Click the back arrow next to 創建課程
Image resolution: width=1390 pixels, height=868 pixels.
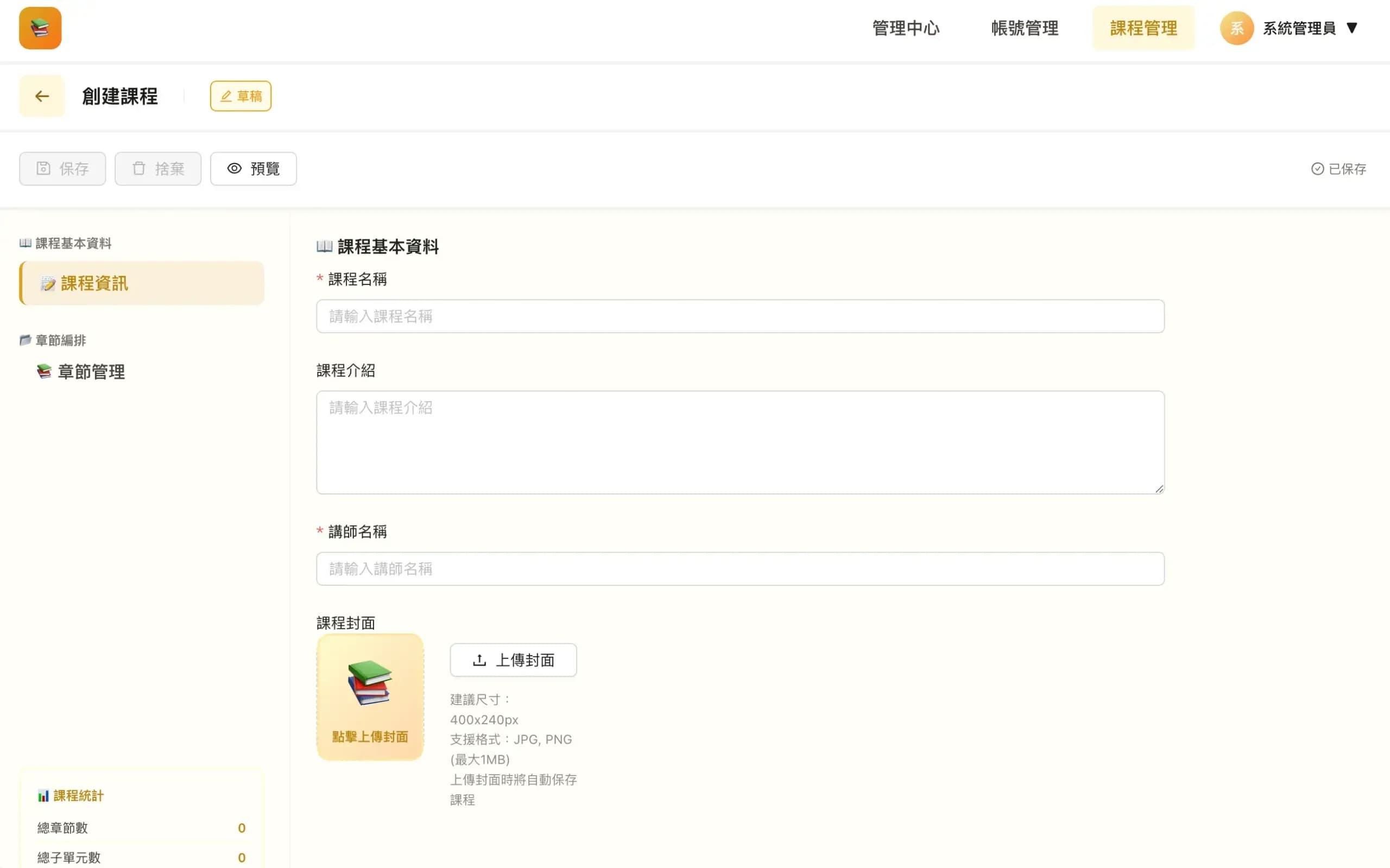(x=41, y=96)
